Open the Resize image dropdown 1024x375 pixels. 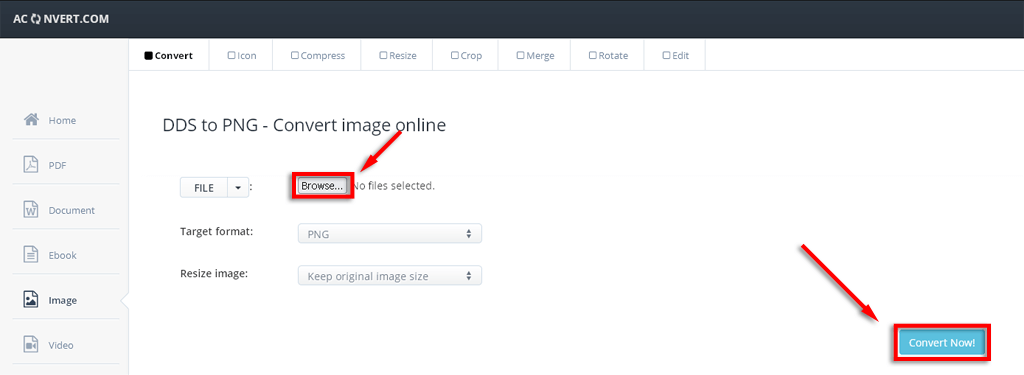click(x=389, y=276)
